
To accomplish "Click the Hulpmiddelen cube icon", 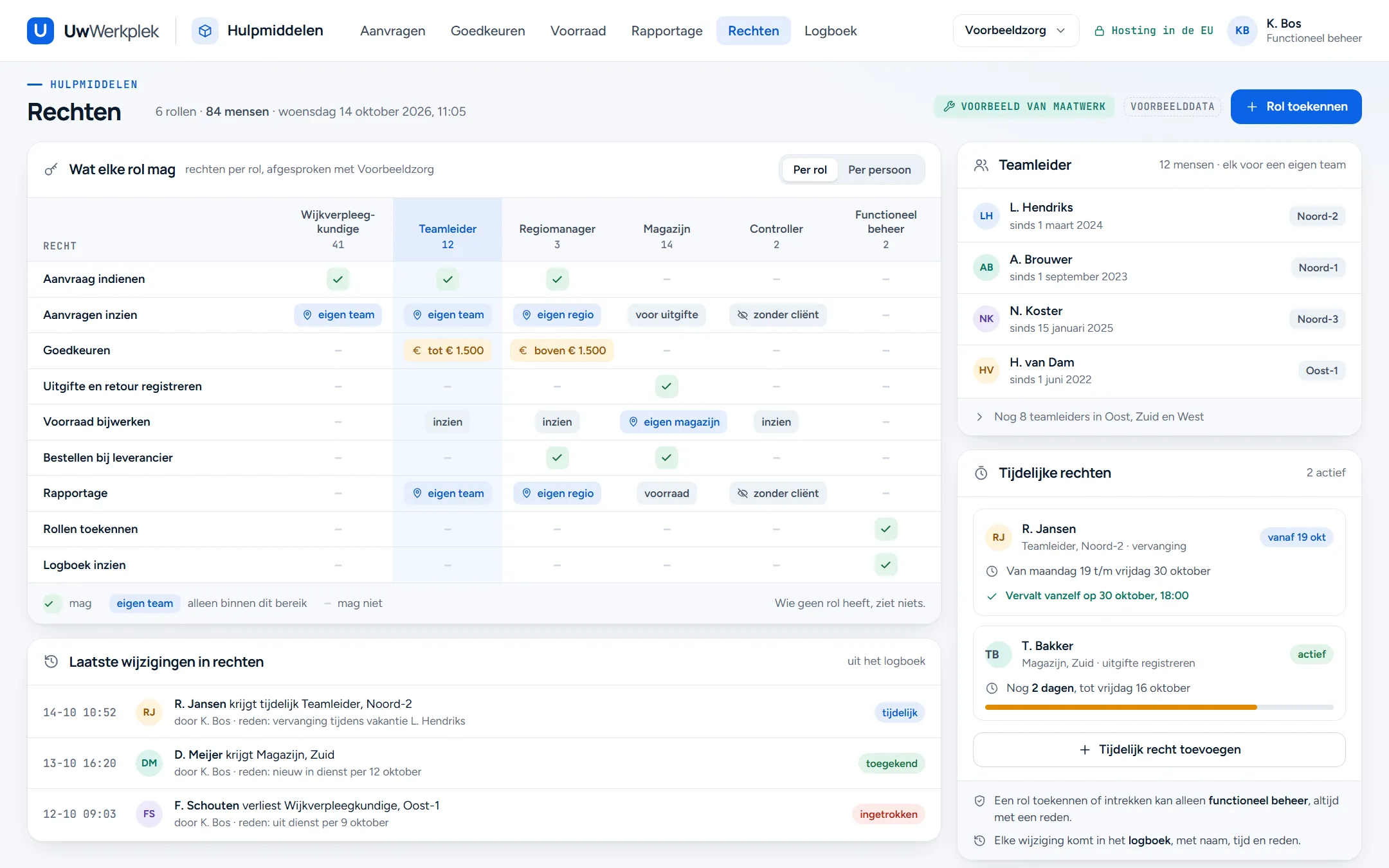I will click(205, 30).
